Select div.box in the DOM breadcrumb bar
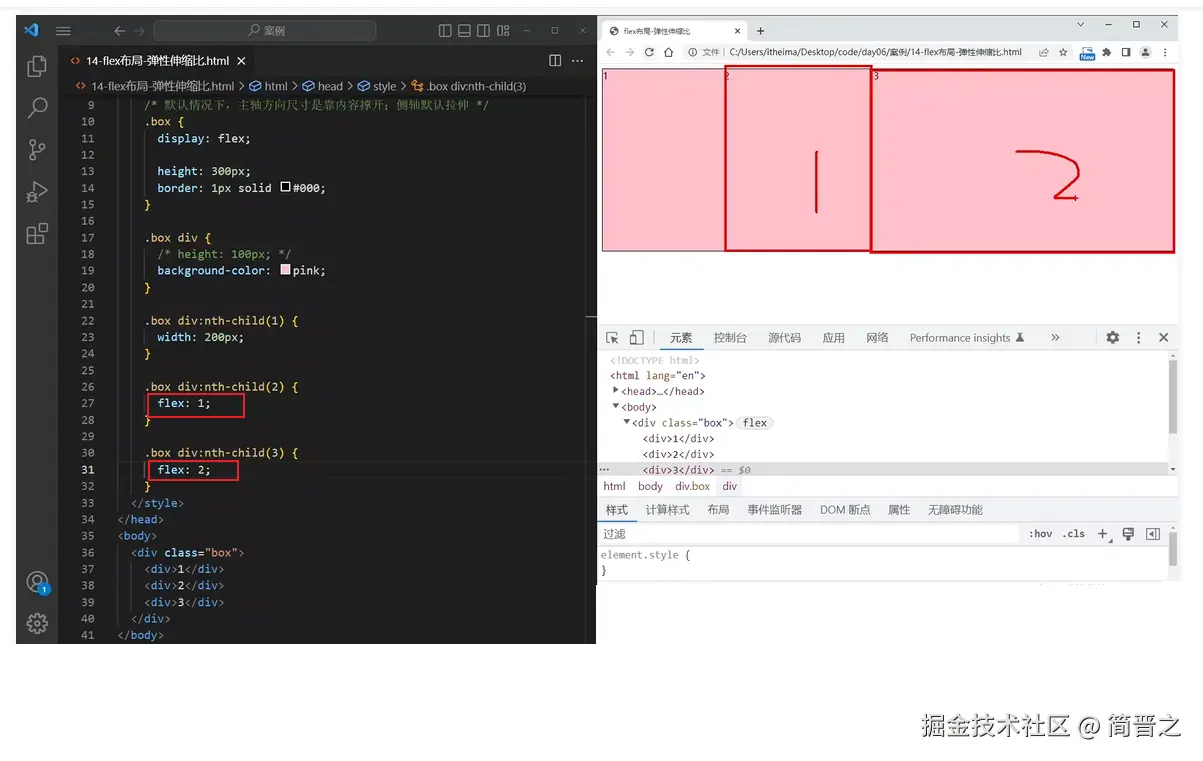Screen dimensions: 1203x761 tap(691, 486)
